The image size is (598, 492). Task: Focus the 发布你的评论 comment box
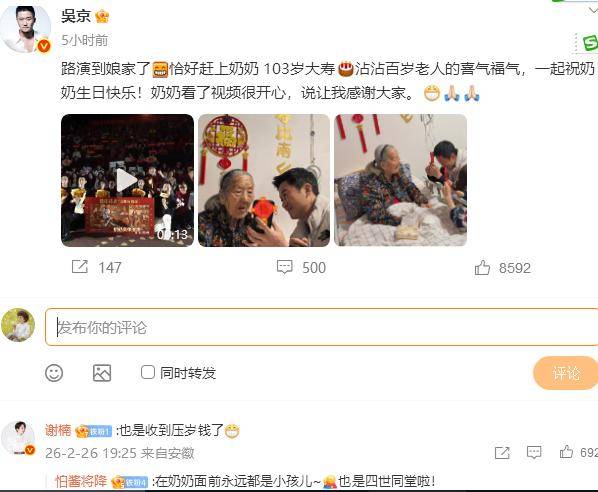(x=322, y=327)
